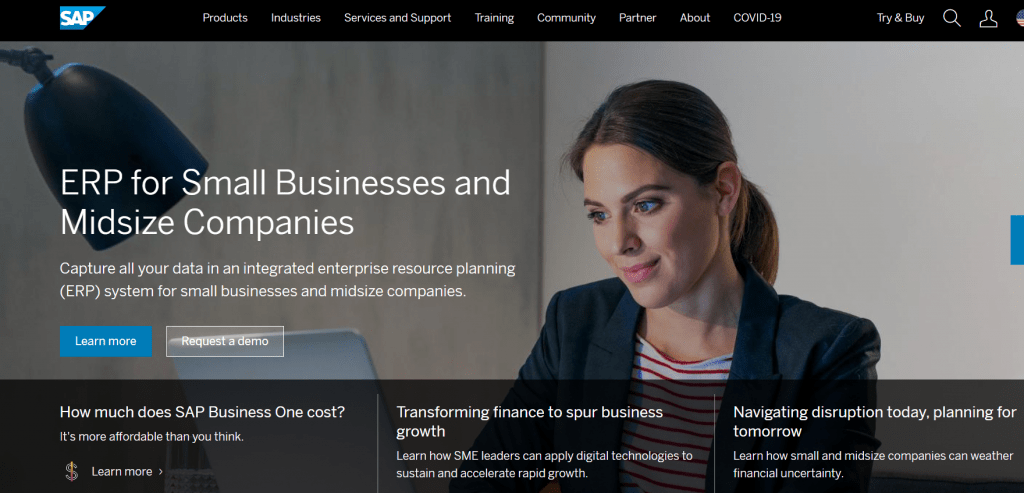1024x493 pixels.
Task: Open the Products menu
Action: pyautogui.click(x=225, y=18)
